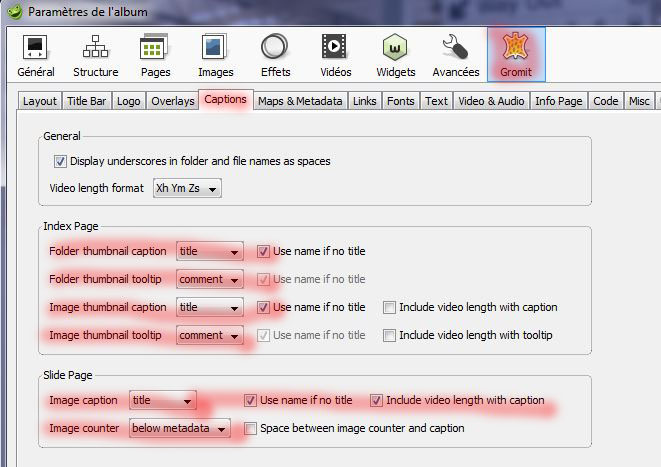
Task: Open the Video length format dropdown
Action: [x=186, y=188]
